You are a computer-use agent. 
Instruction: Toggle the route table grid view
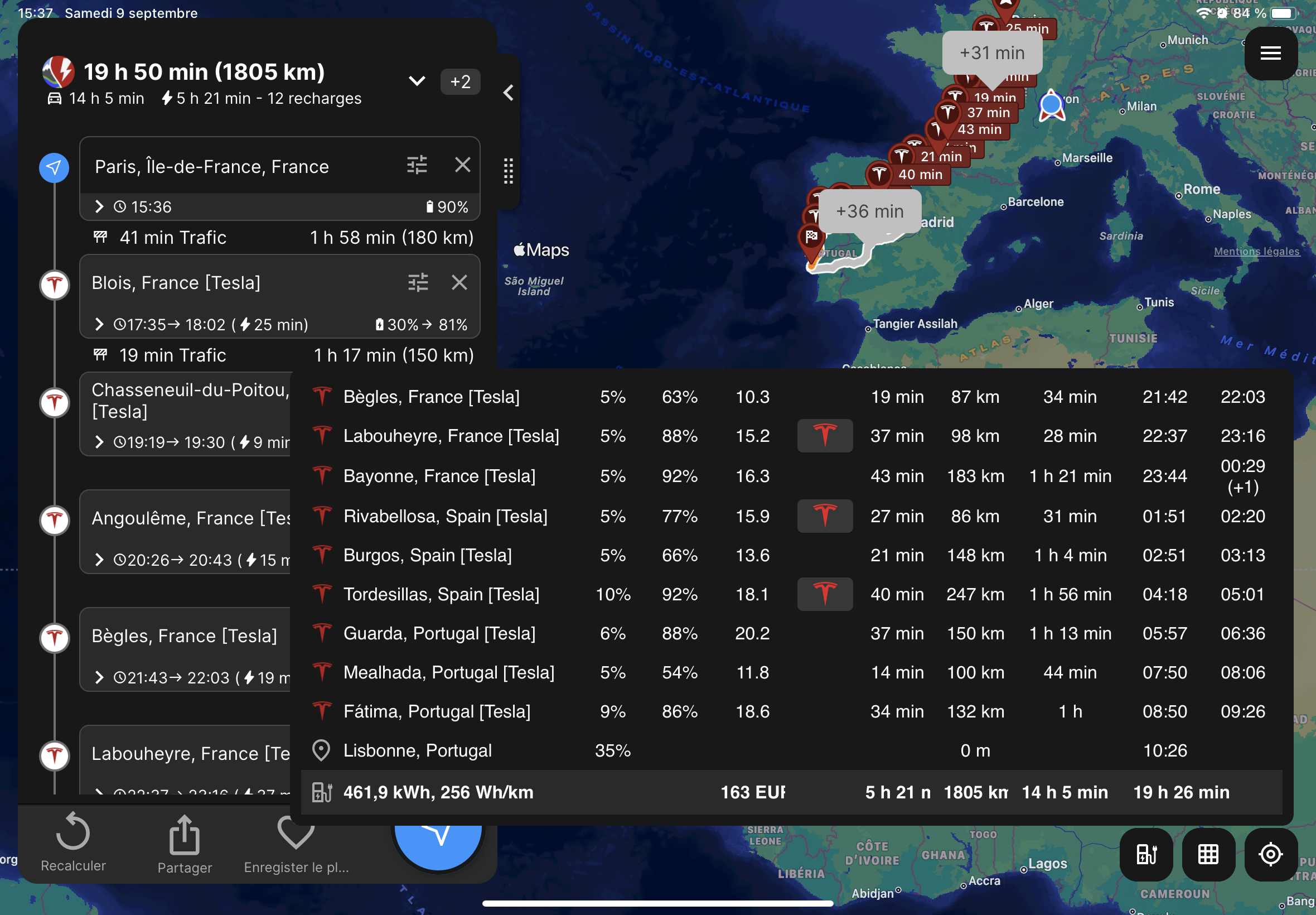click(x=1208, y=854)
